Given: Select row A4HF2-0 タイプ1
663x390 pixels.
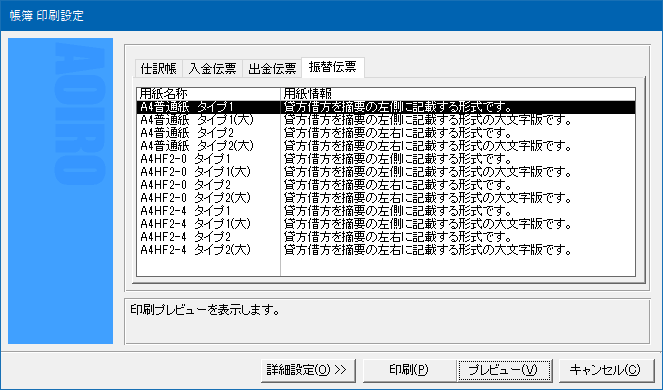Looking at the screenshot, I should (386, 159).
